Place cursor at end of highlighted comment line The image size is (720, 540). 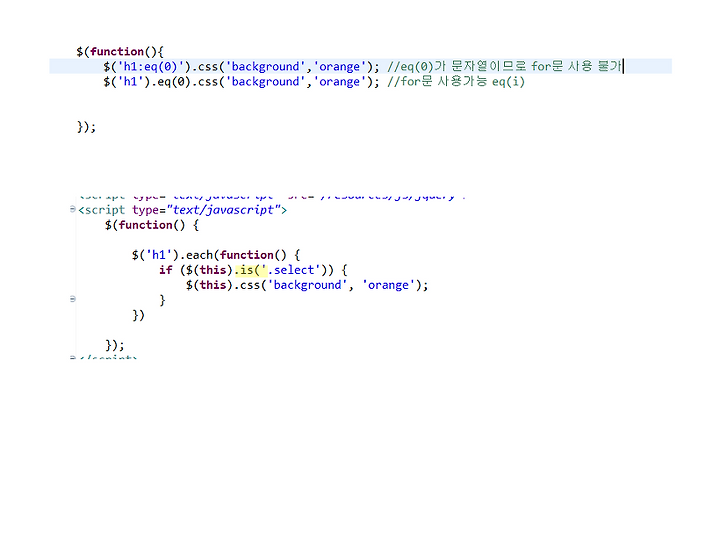623,66
